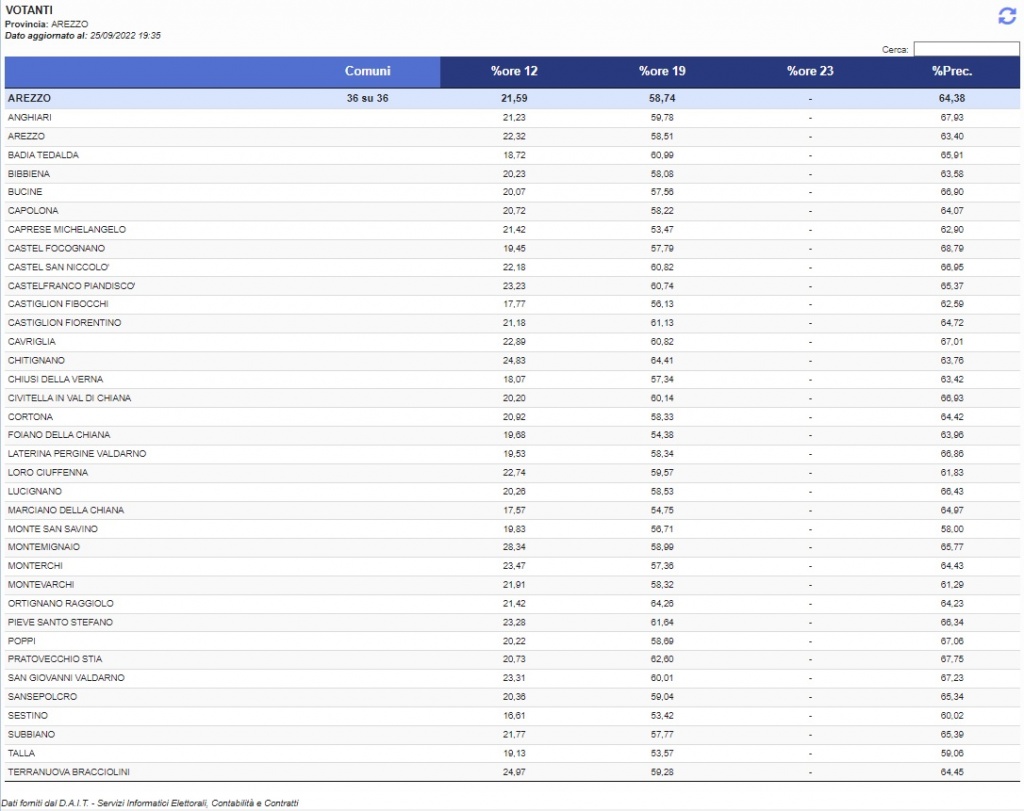Click the D.A.I.T. data source footer note
This screenshot has width=1024, height=811.
(x=150, y=803)
